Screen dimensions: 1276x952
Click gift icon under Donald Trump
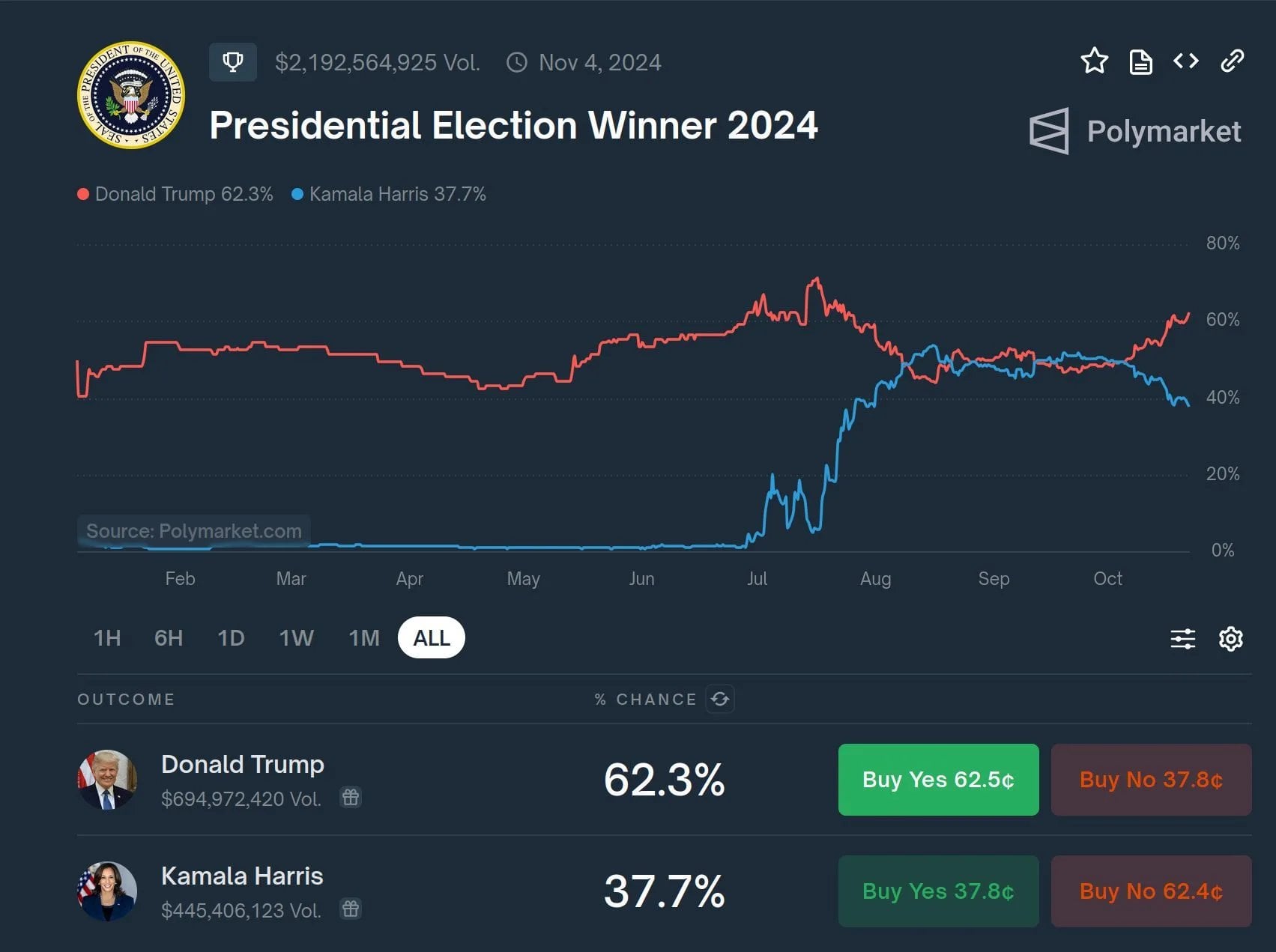point(351,797)
